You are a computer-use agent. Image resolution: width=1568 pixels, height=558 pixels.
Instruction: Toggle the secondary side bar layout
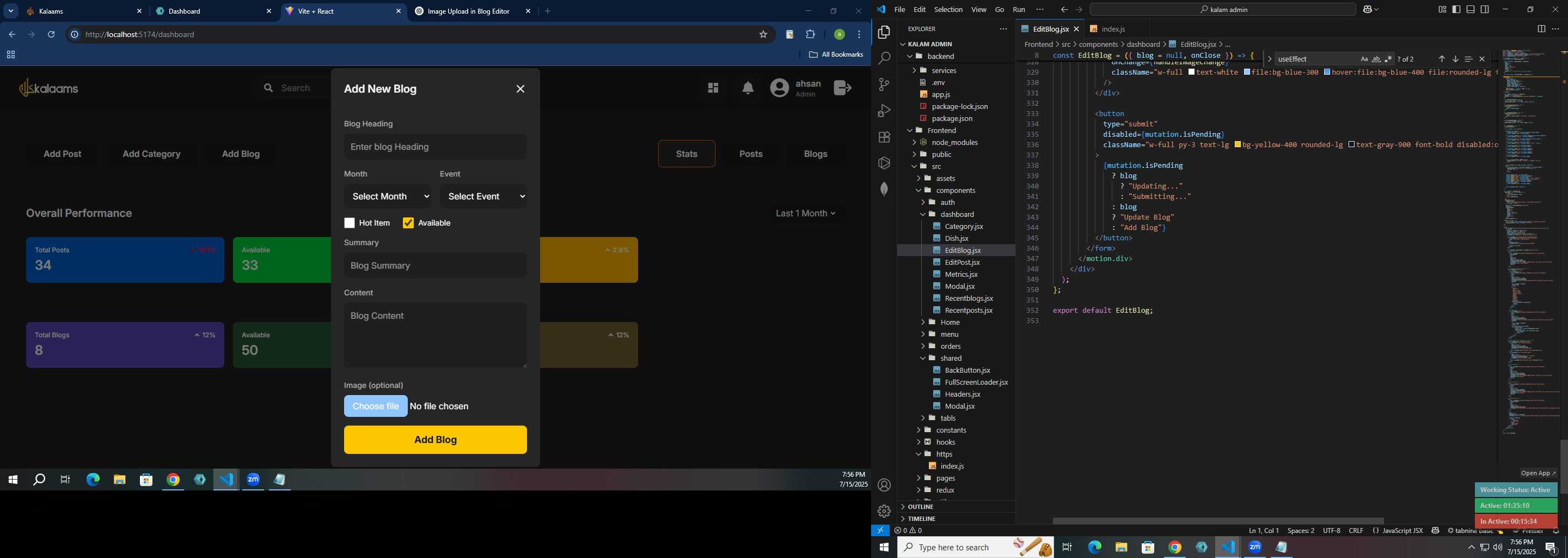coord(1485,10)
